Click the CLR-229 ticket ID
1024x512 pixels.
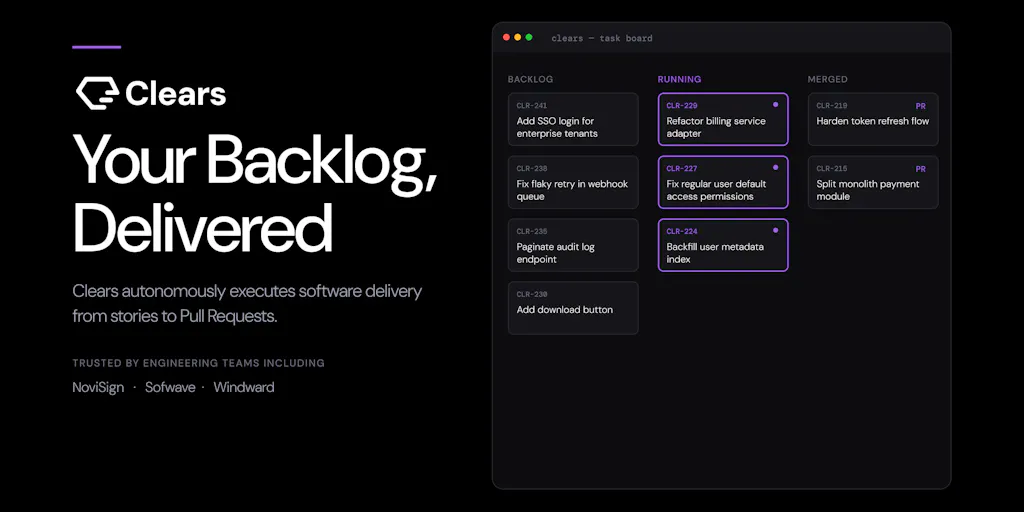(x=682, y=105)
